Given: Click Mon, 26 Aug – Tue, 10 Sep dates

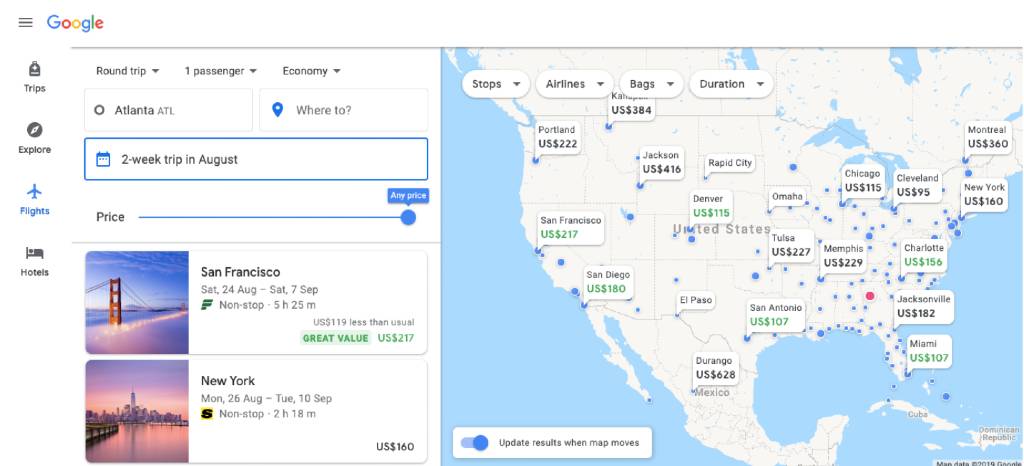Looking at the screenshot, I should click(266, 398).
